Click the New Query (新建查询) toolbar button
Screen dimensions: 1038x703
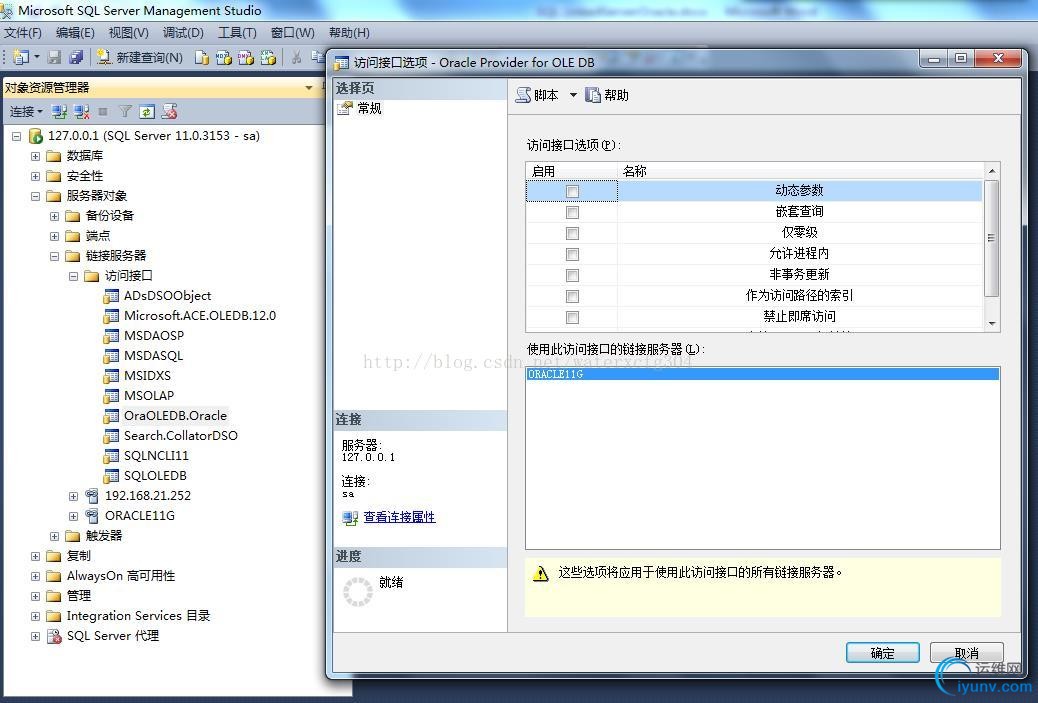click(140, 58)
